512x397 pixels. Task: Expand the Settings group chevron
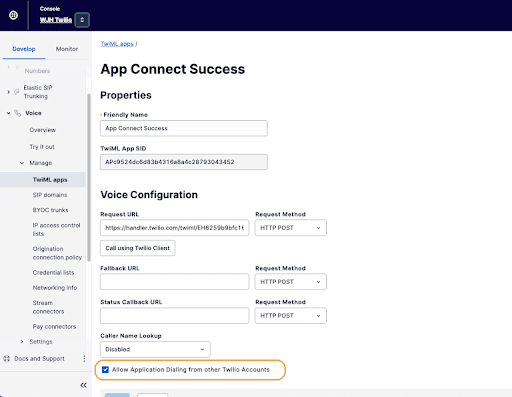point(22,342)
